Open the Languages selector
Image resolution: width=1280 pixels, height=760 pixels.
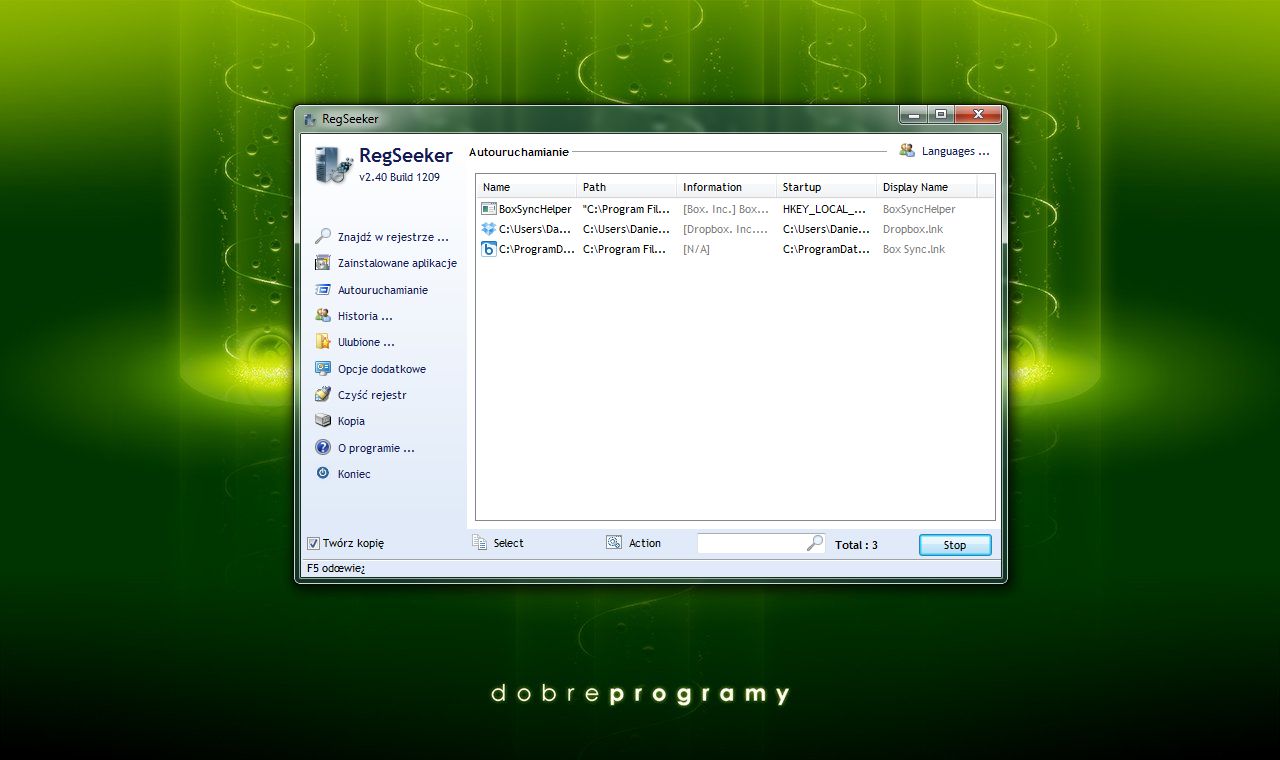point(955,151)
